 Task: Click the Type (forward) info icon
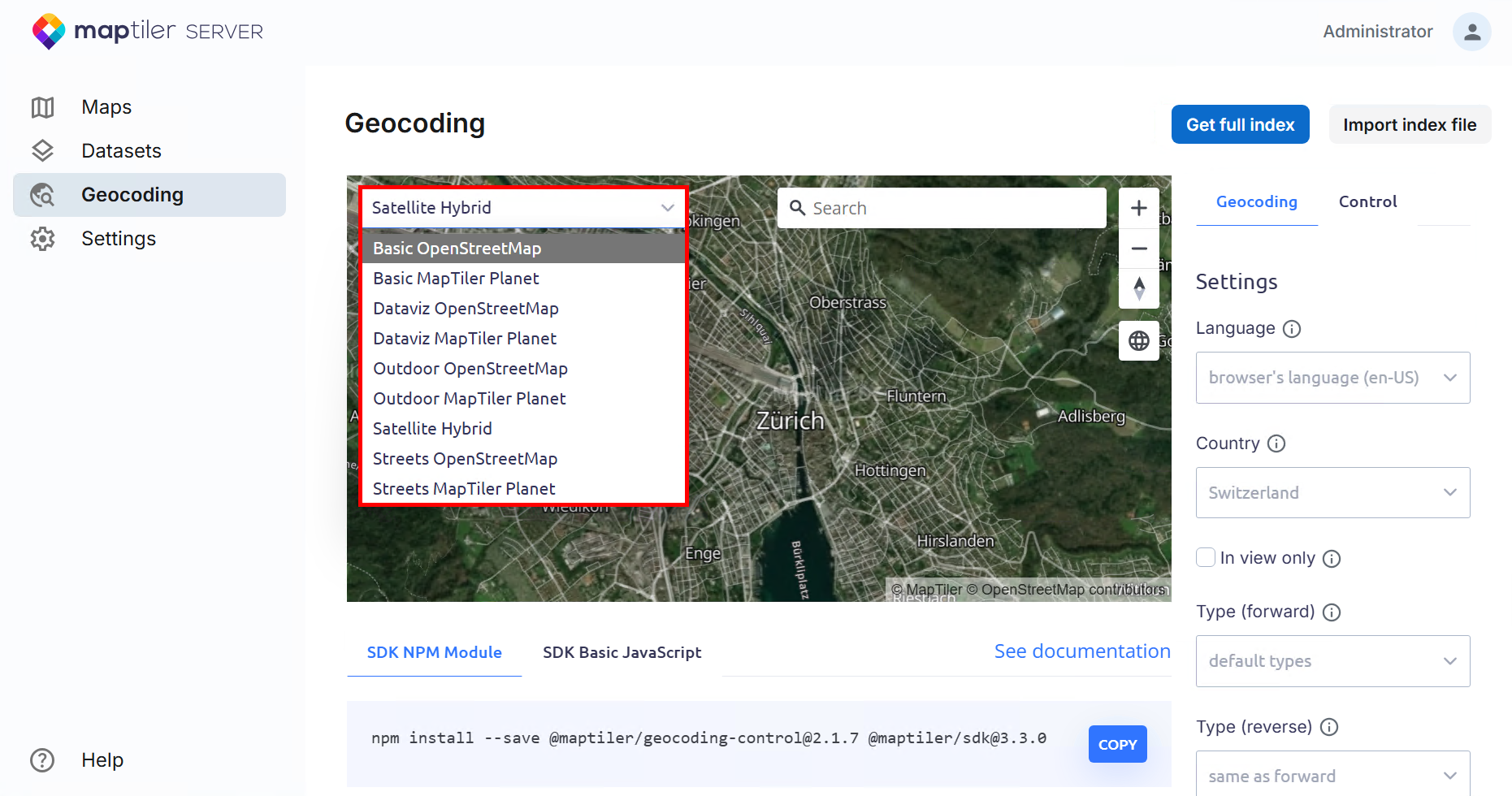point(1331,612)
